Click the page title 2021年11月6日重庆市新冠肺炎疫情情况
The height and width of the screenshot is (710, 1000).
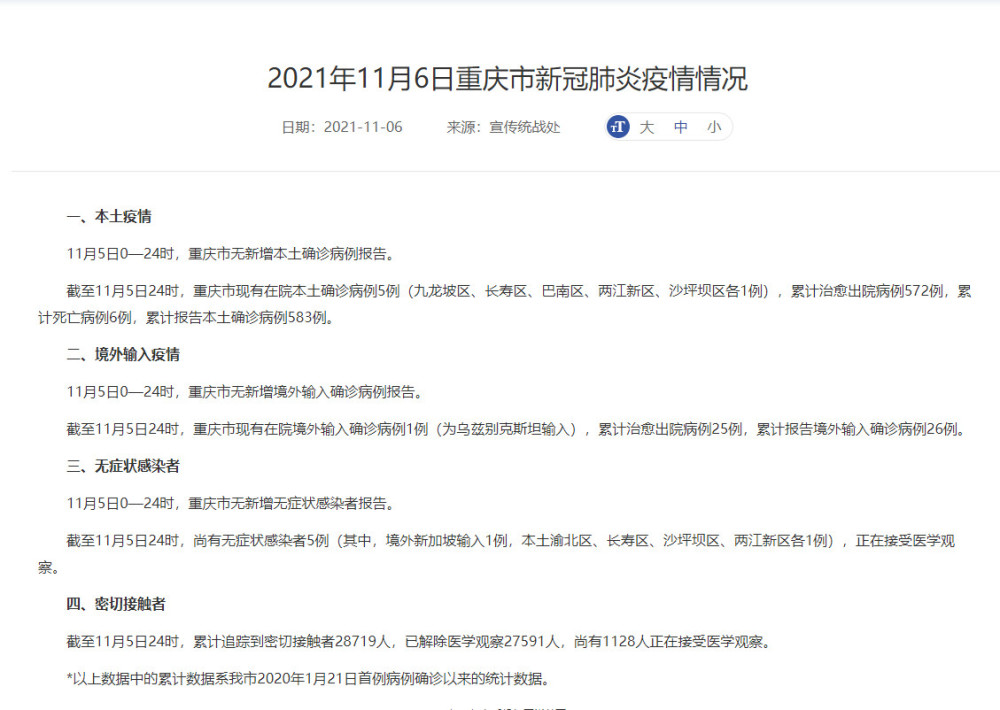pos(508,78)
